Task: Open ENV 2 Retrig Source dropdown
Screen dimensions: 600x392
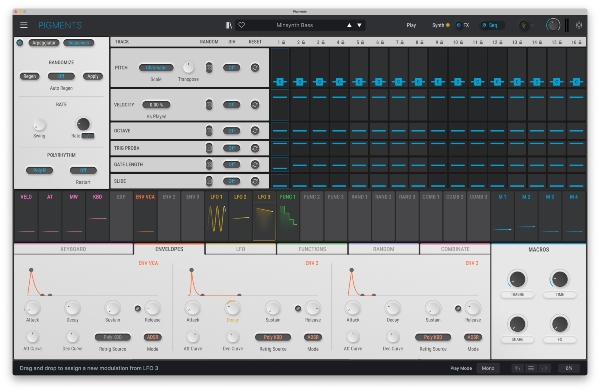Action: click(x=273, y=337)
